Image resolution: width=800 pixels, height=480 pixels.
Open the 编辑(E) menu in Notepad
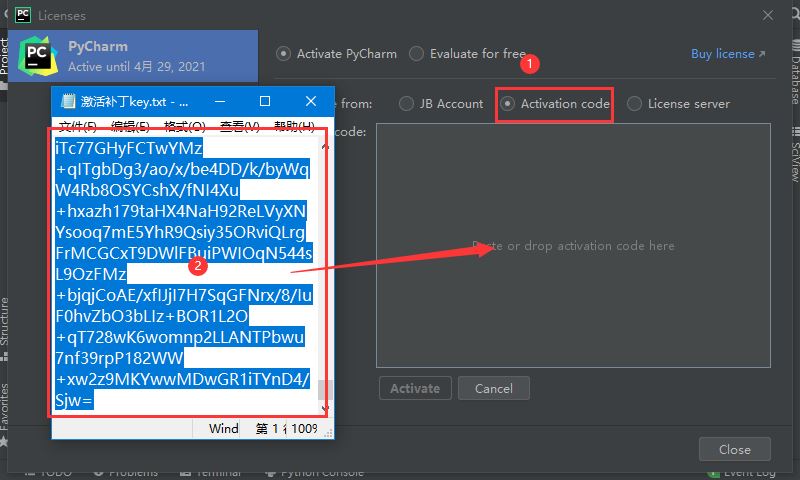tap(131, 126)
